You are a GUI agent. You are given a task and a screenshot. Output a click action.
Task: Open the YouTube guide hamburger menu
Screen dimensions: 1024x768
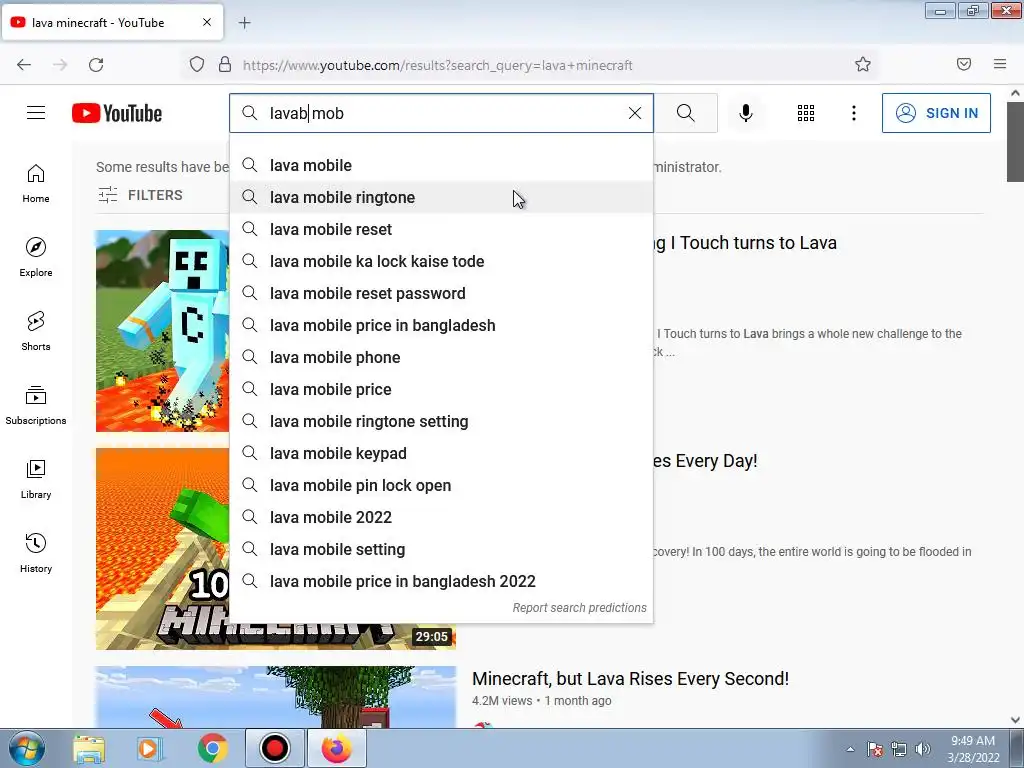click(36, 113)
